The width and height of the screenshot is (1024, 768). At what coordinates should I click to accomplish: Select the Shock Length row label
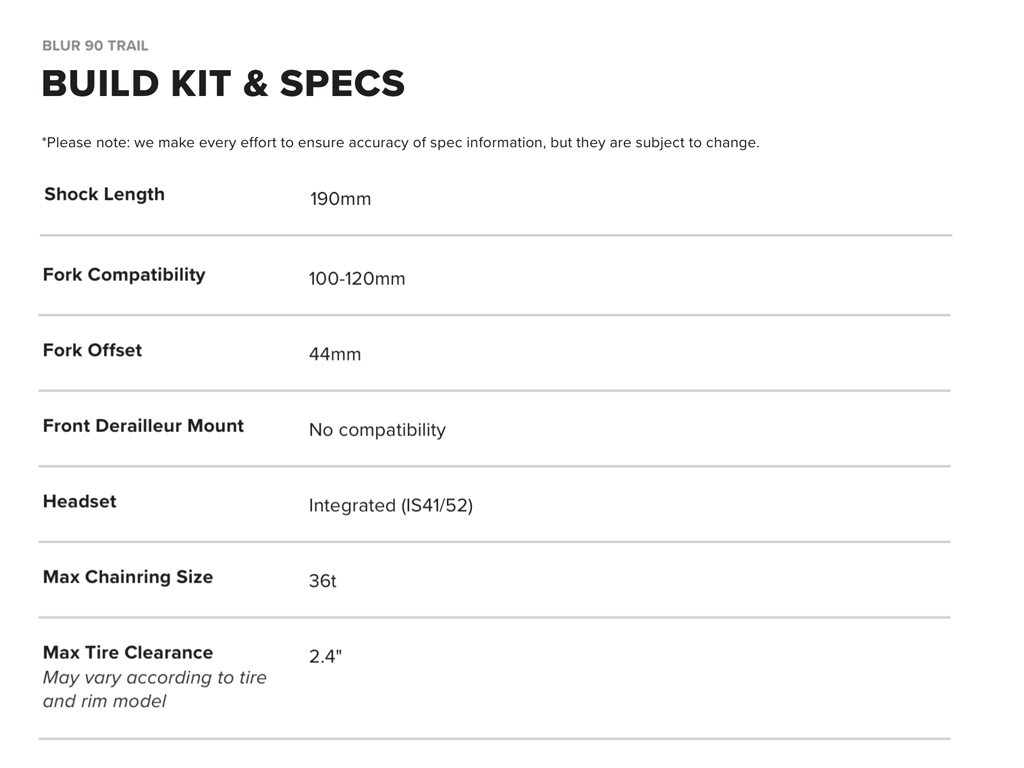pyautogui.click(x=104, y=194)
